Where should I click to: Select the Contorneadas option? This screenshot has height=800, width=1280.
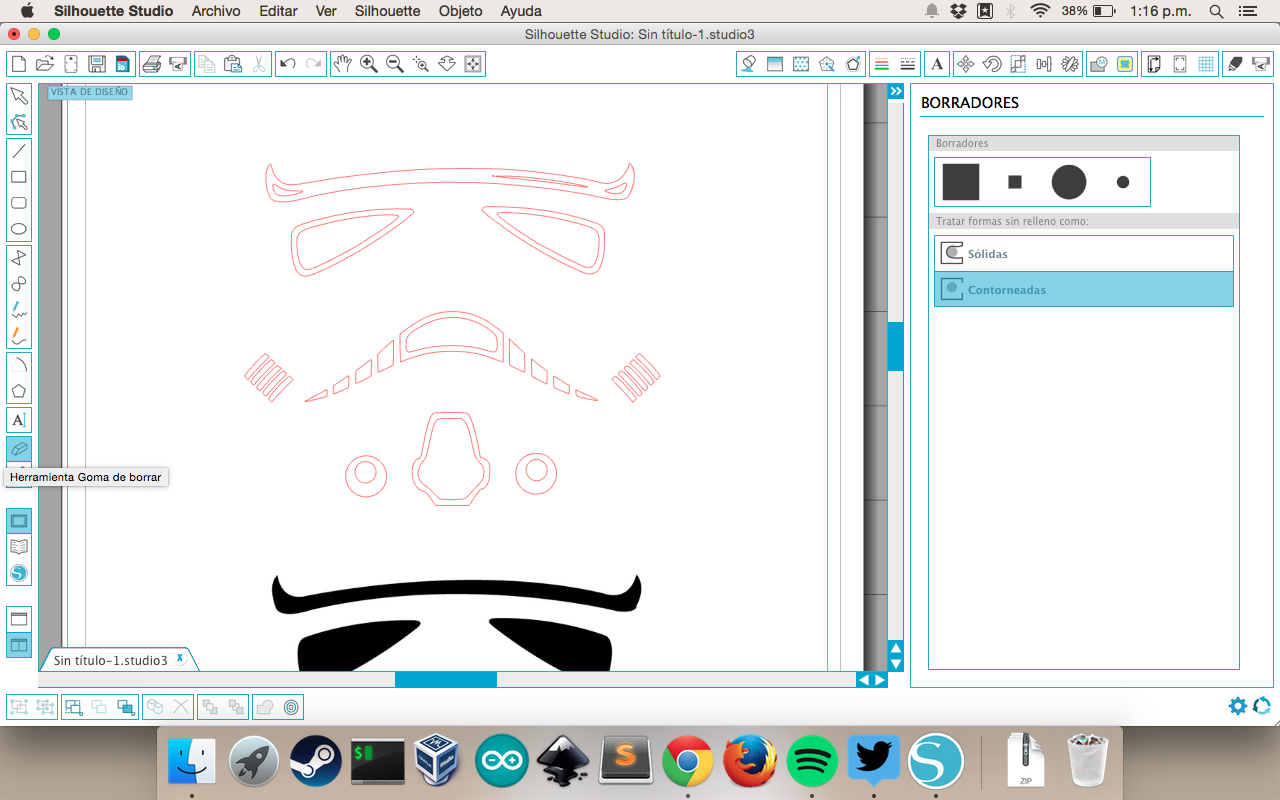[x=1084, y=289]
